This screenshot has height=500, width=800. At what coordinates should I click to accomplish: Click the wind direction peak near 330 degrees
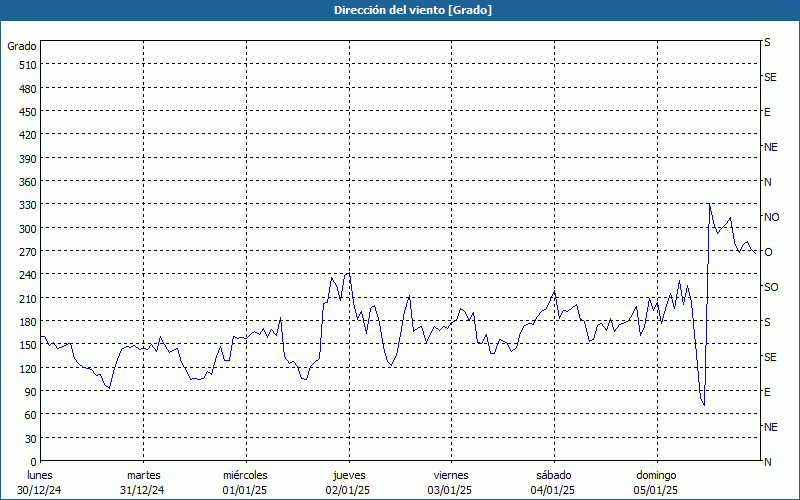709,204
